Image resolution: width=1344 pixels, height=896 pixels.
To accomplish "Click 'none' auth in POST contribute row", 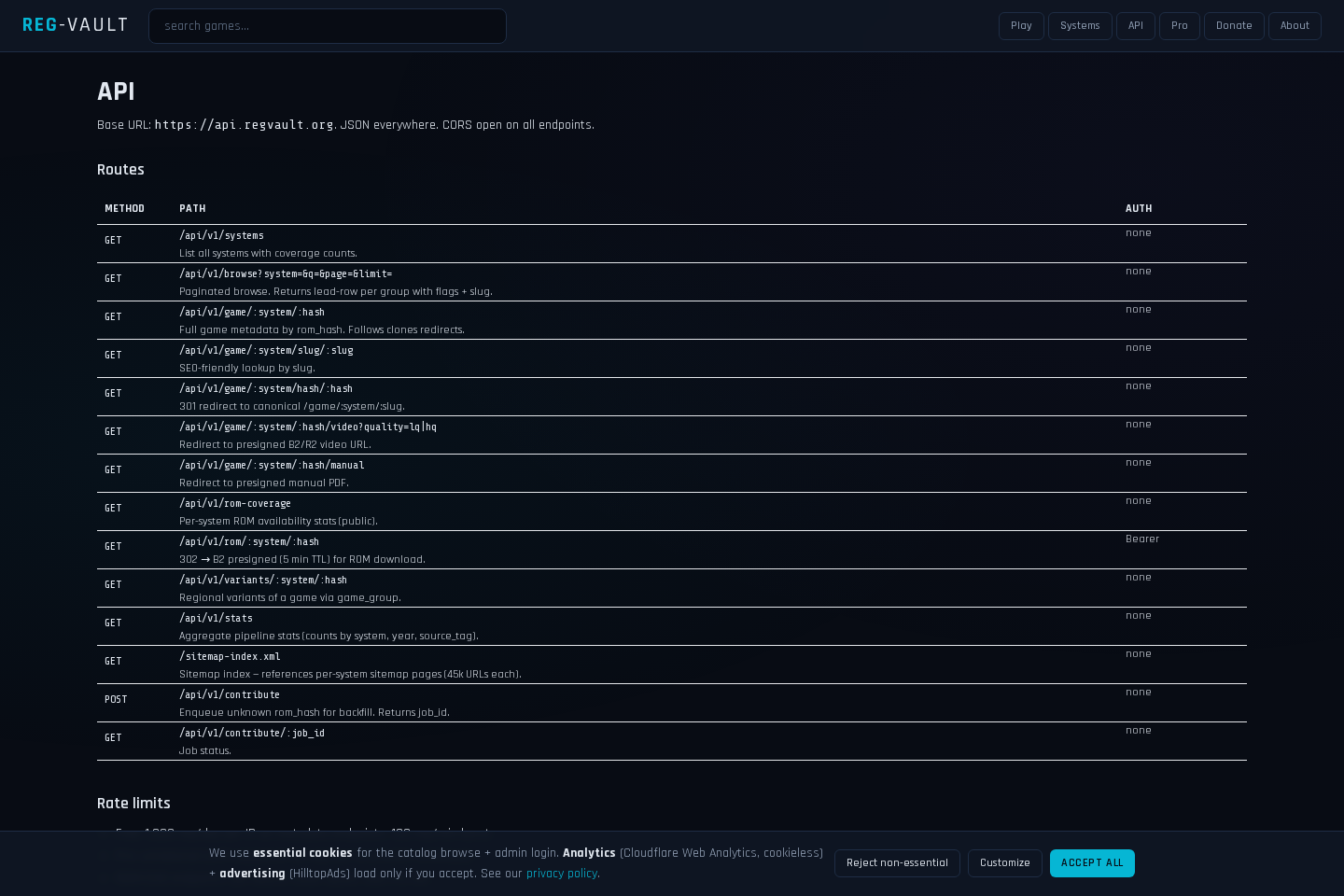I will pyautogui.click(x=1139, y=693).
